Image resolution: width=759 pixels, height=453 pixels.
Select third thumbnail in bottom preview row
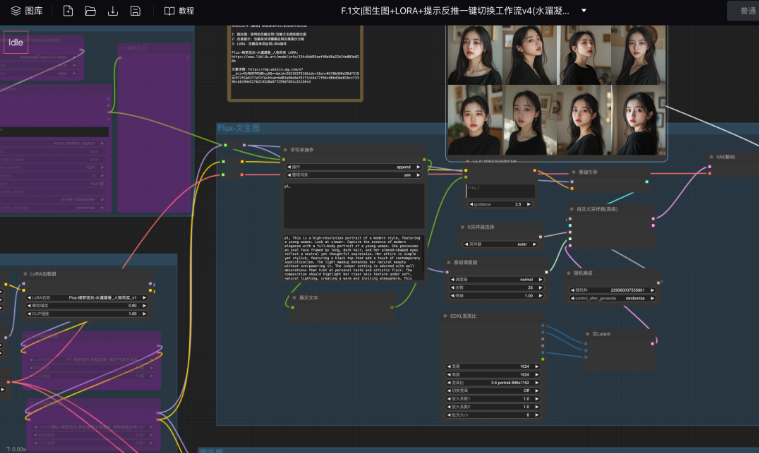pyautogui.click(x=583, y=120)
